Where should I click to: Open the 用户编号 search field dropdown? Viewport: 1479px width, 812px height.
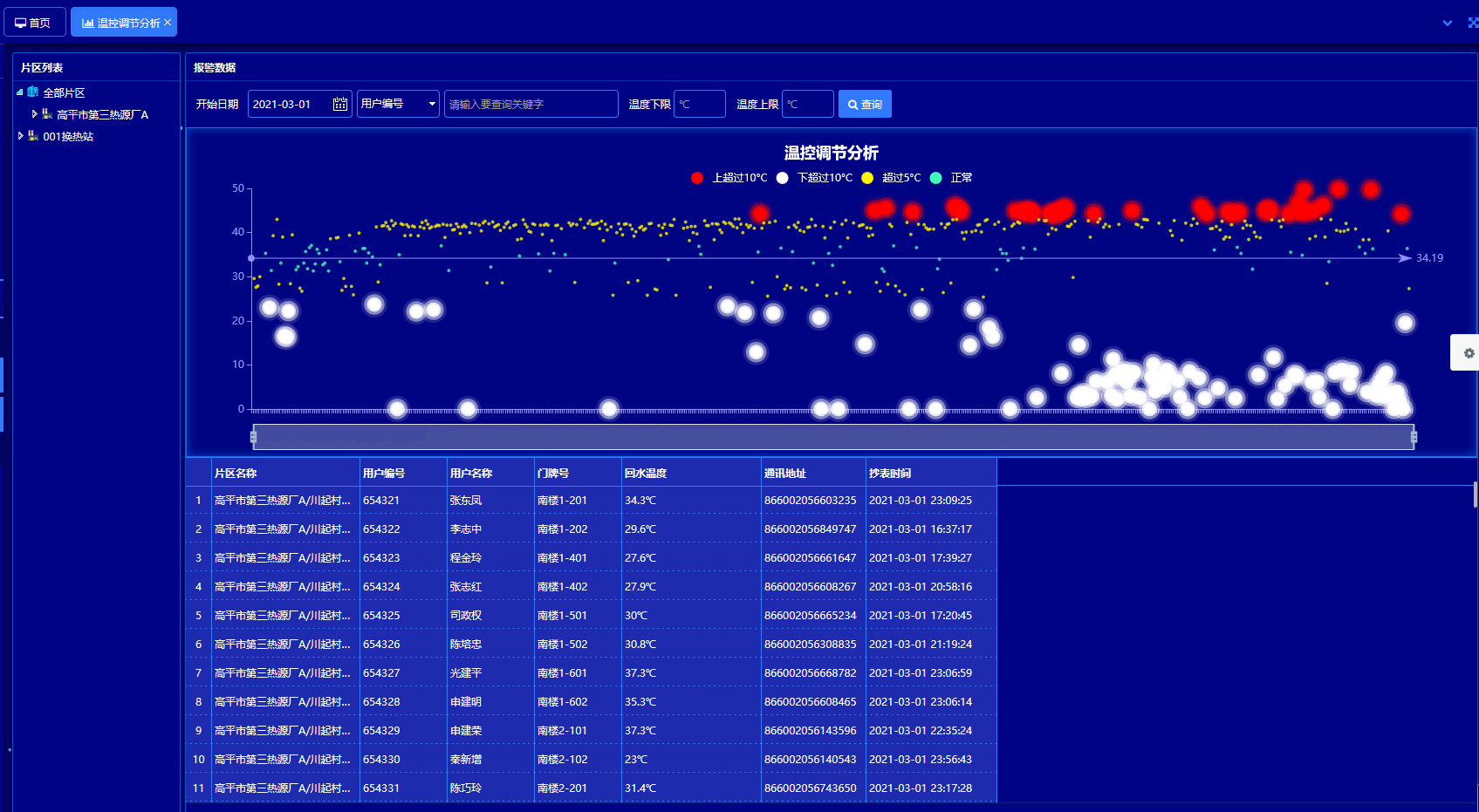pyautogui.click(x=398, y=104)
